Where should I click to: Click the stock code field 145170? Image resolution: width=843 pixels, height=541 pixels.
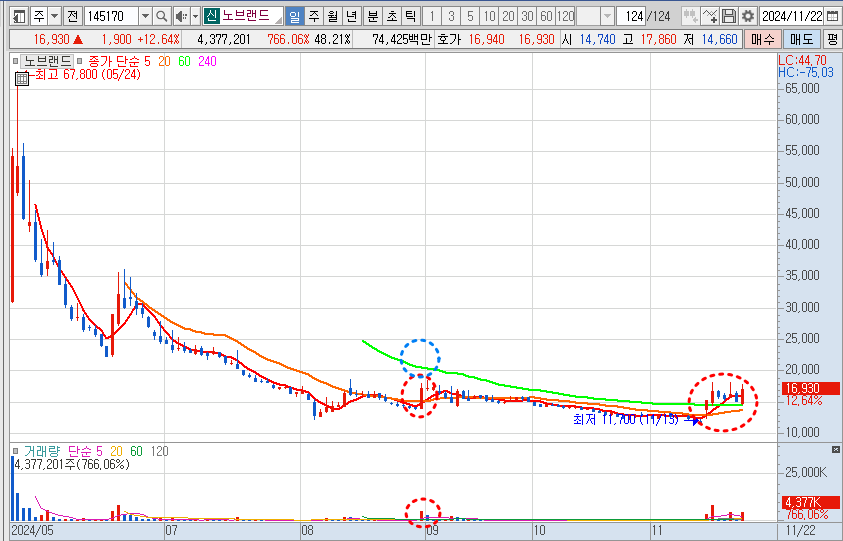111,16
